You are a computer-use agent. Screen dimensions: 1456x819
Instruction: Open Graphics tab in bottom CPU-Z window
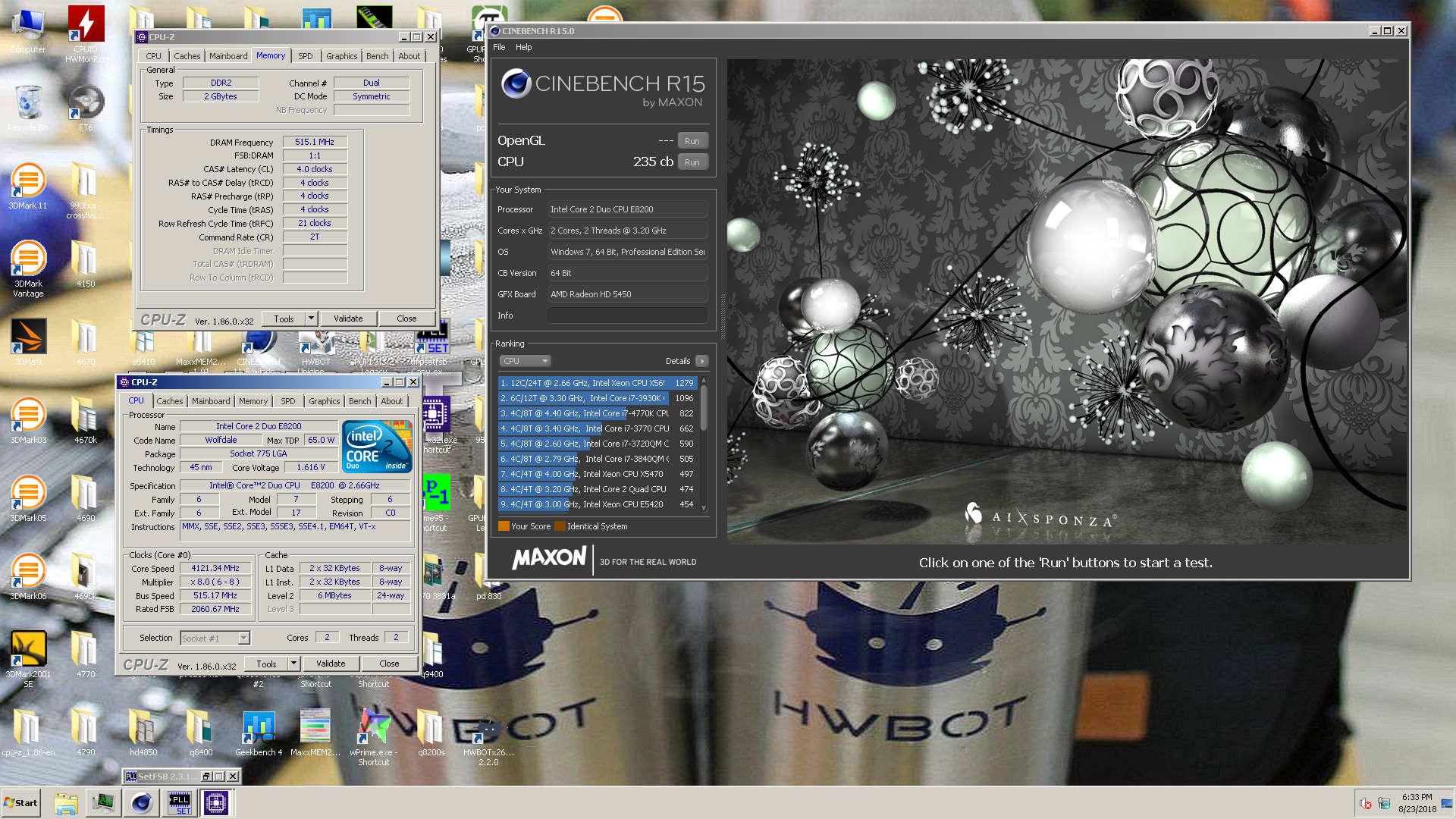[x=325, y=401]
